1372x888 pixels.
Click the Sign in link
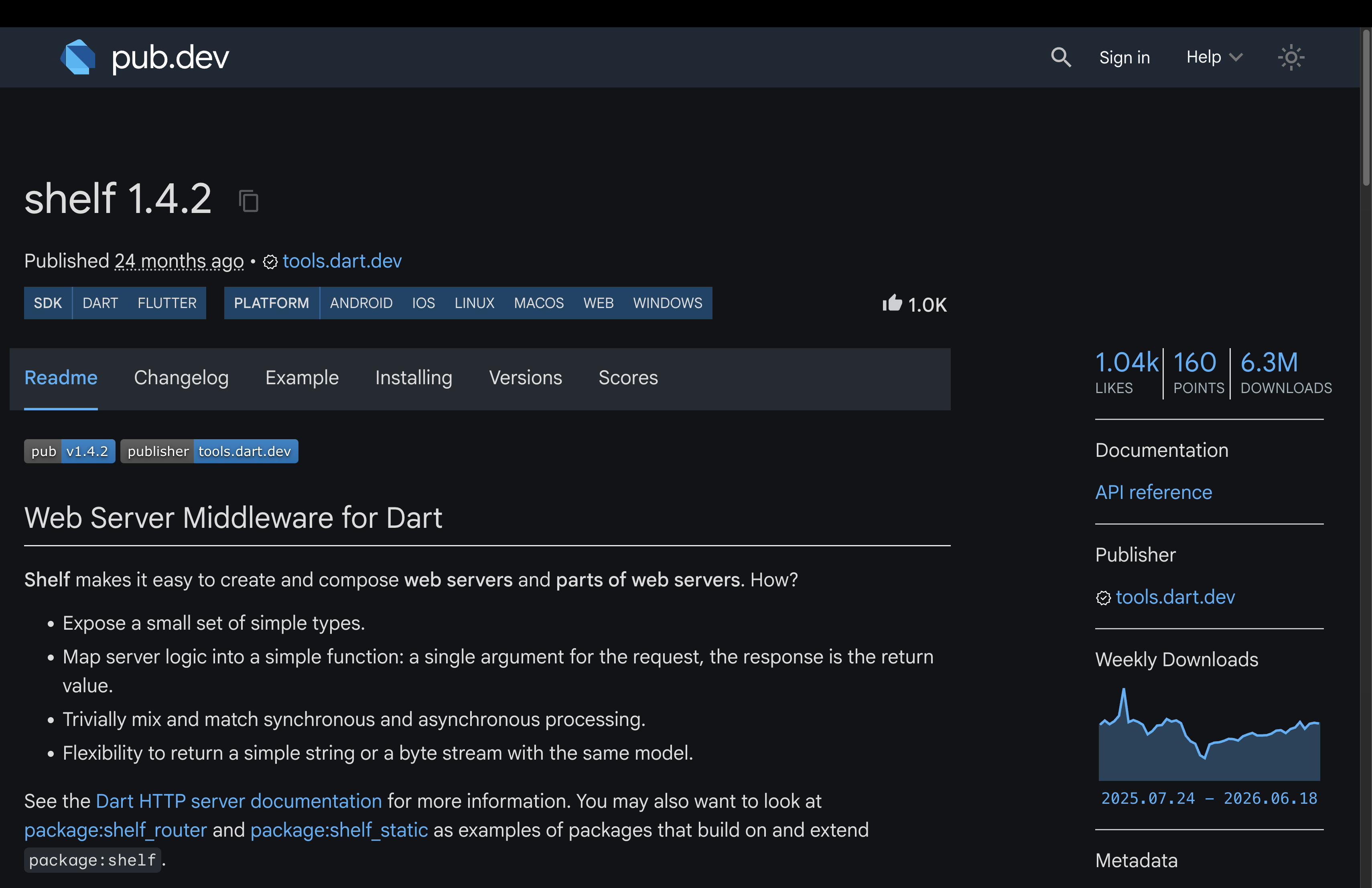[x=1124, y=57]
